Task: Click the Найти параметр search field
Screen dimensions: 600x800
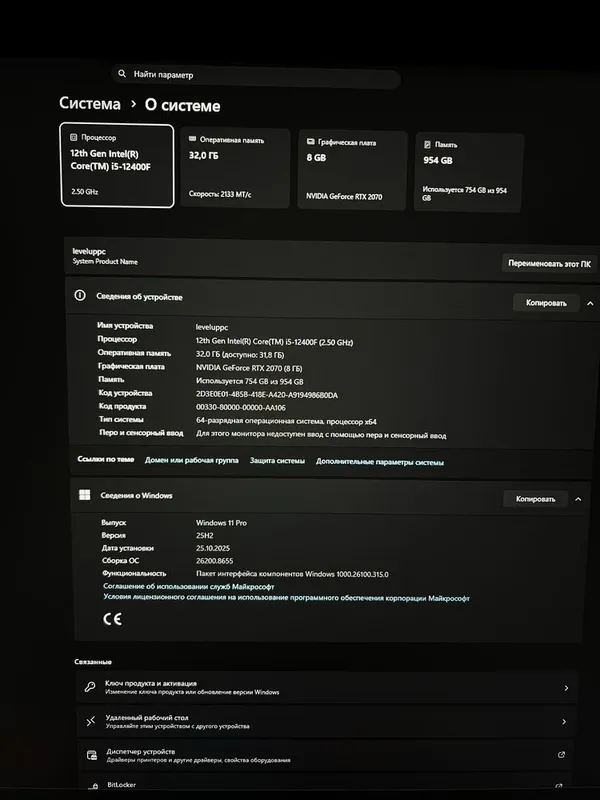Action: 256,77
